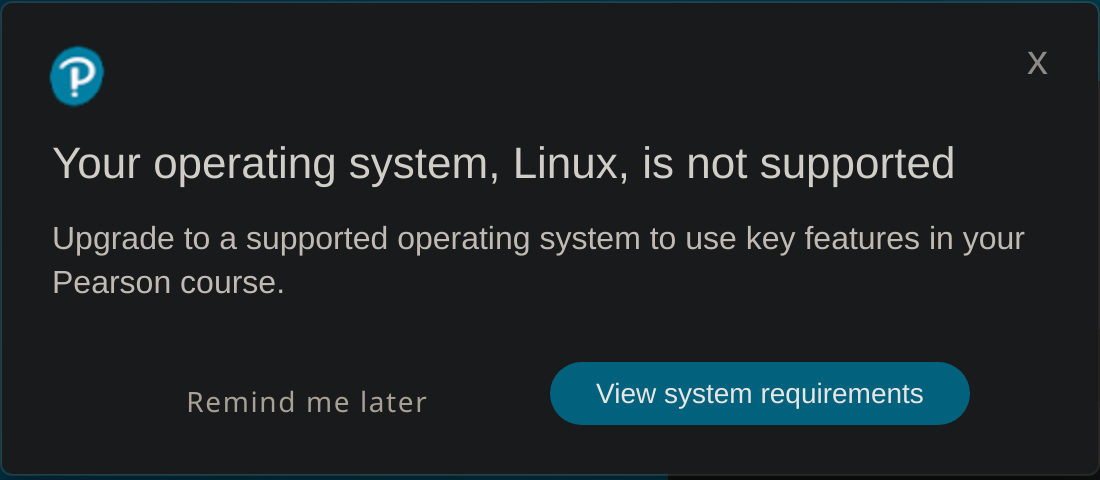This screenshot has width=1100, height=480.
Task: Click the upgrade message paragraph
Action: tap(538, 260)
